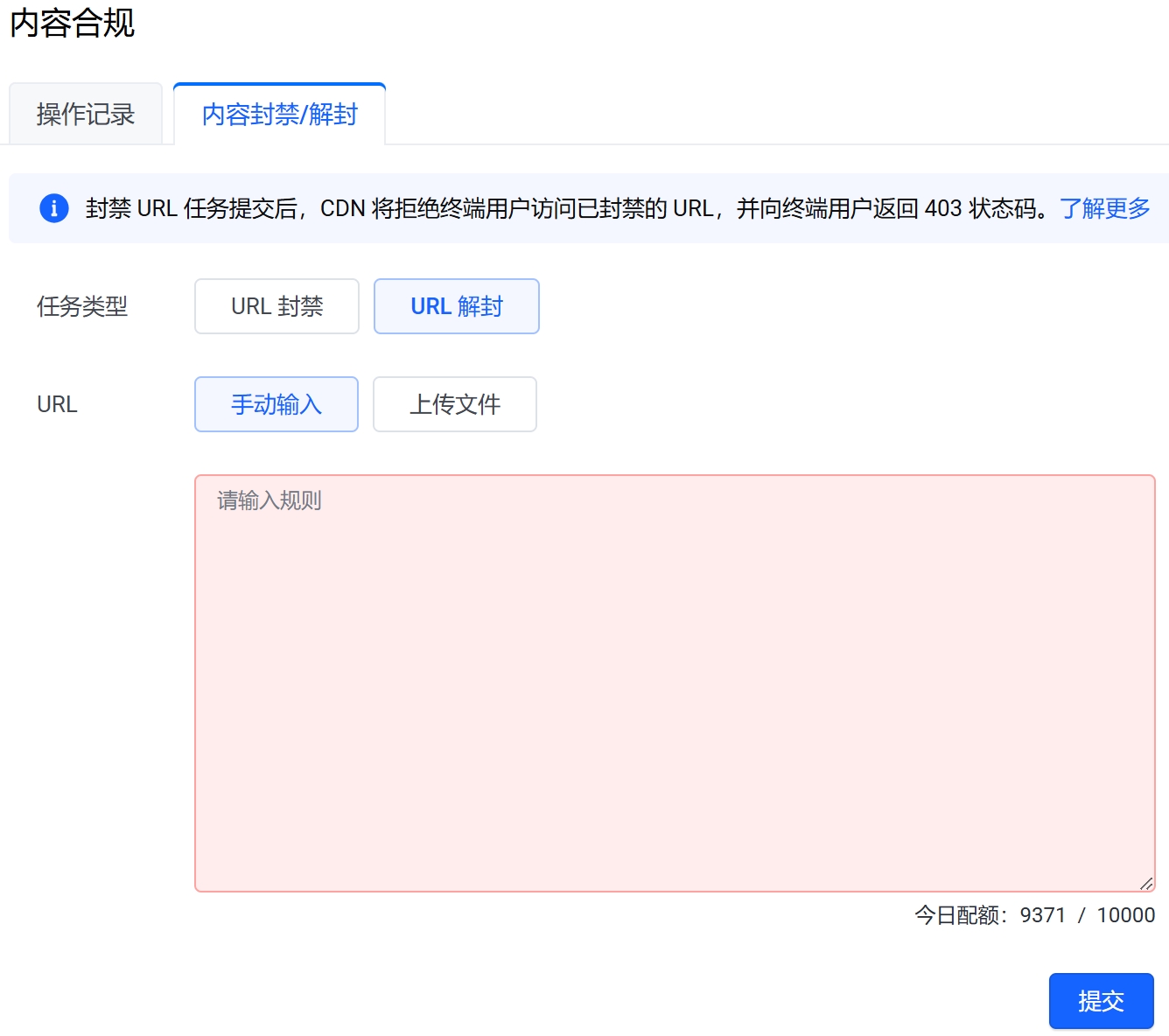Open the 了解更多 link
Screen dimensions: 1169x1036
coord(1104,208)
